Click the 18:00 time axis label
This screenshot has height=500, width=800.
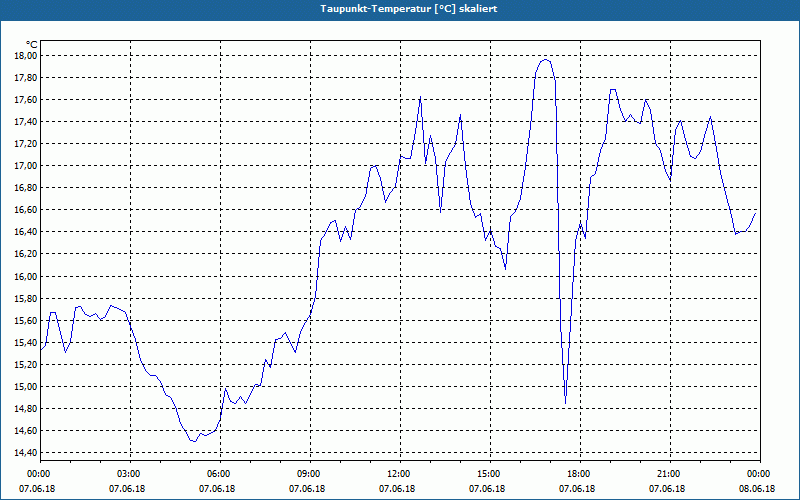pyautogui.click(x=580, y=474)
